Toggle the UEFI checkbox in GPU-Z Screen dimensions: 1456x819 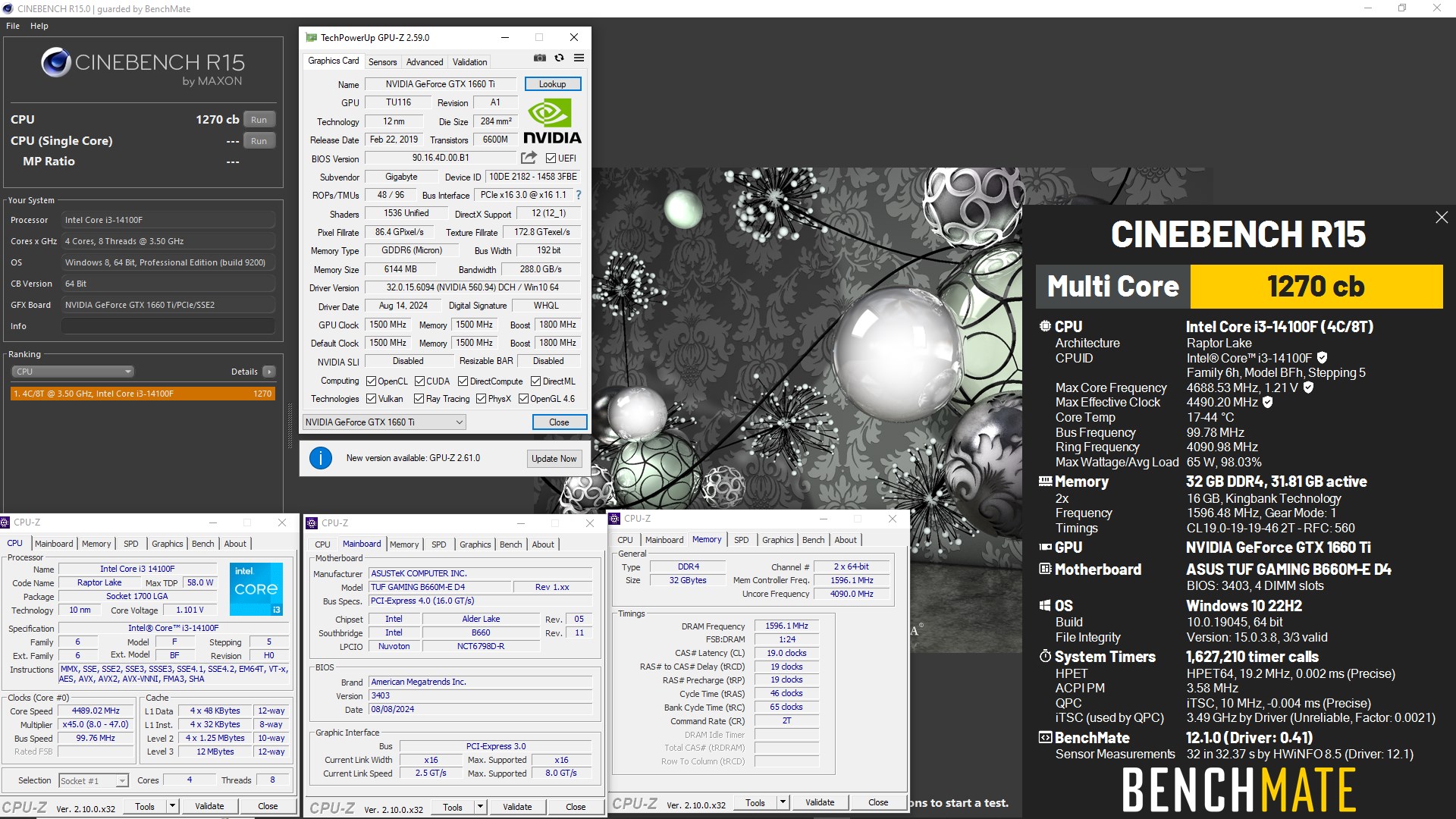551,158
